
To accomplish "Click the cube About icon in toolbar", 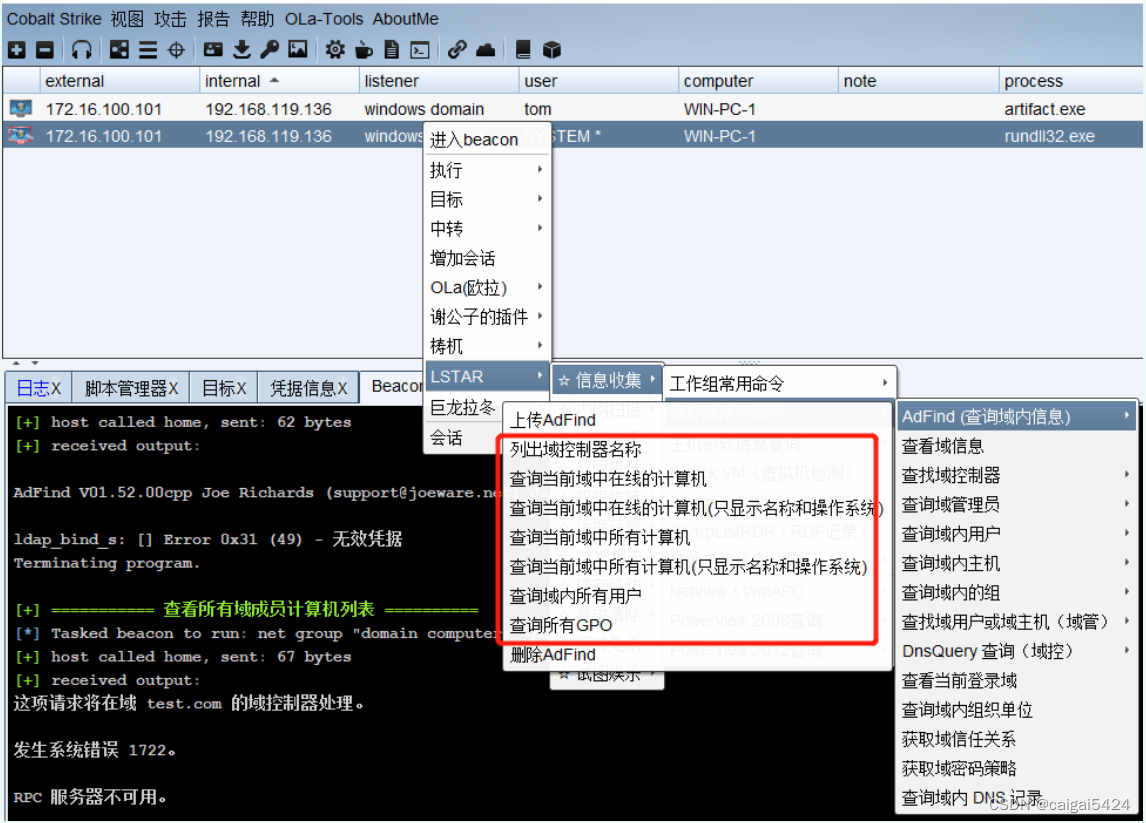I will (552, 50).
